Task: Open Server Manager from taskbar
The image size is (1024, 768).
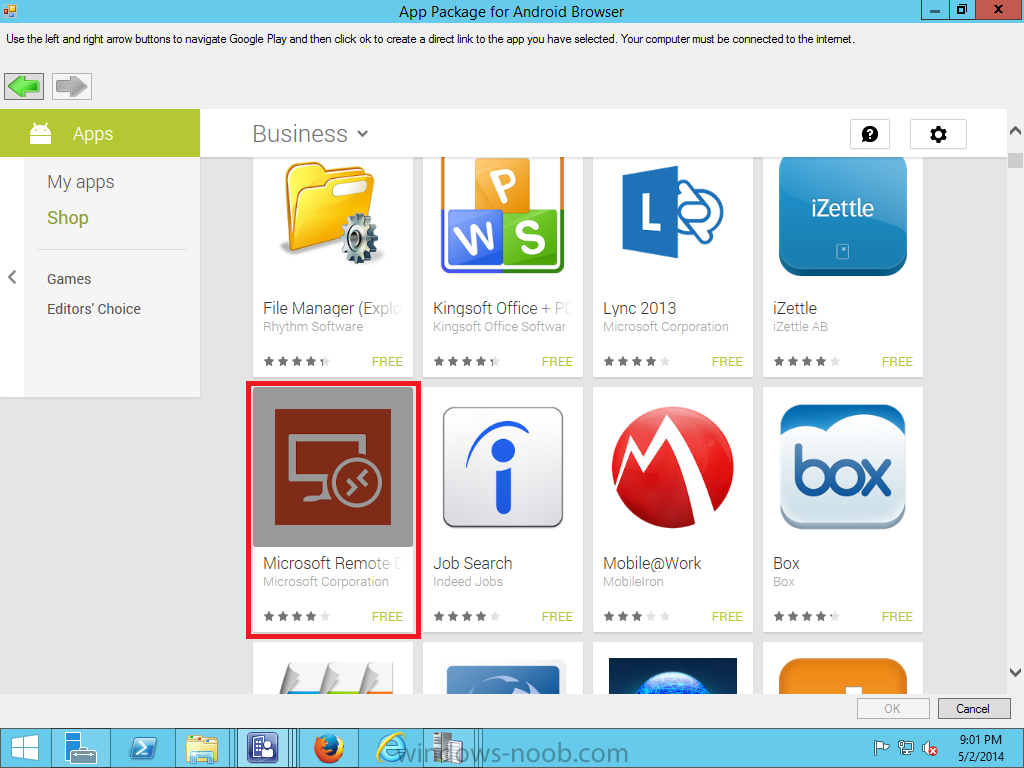Action: (x=81, y=748)
